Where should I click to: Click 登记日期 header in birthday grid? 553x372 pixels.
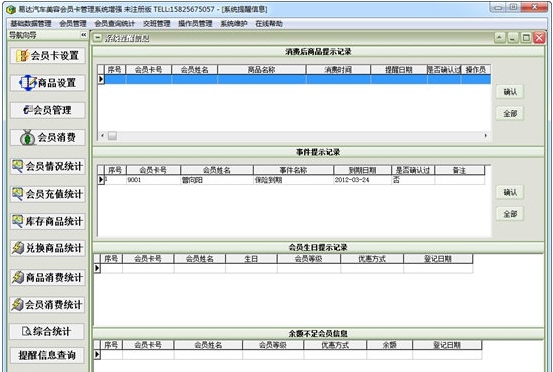pyautogui.click(x=438, y=259)
